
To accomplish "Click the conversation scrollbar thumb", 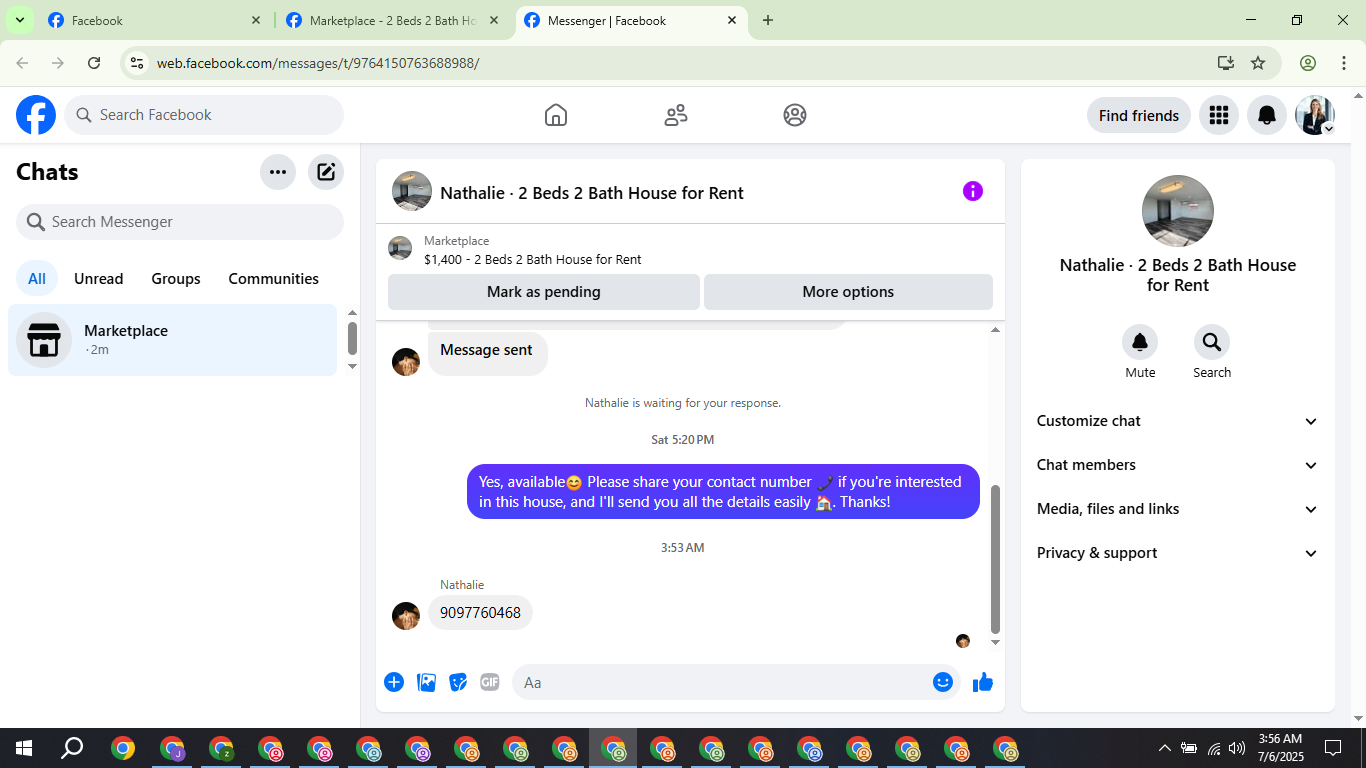I will 995,560.
